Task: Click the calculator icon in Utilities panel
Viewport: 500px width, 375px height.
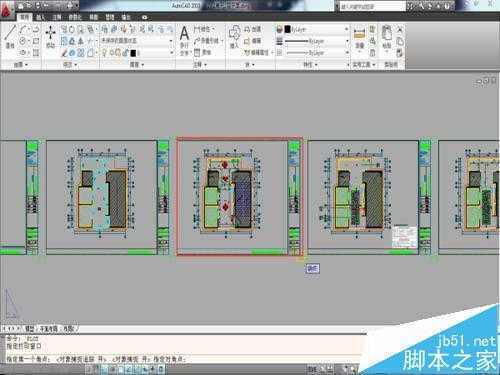Action: click(372, 53)
